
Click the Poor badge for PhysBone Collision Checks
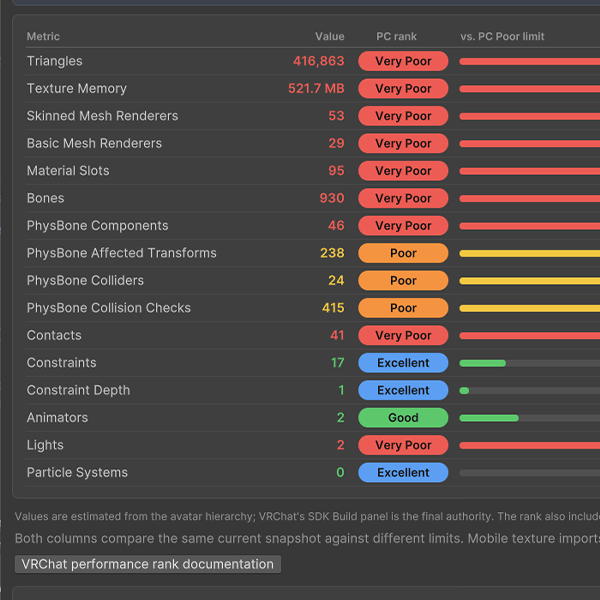(403, 308)
